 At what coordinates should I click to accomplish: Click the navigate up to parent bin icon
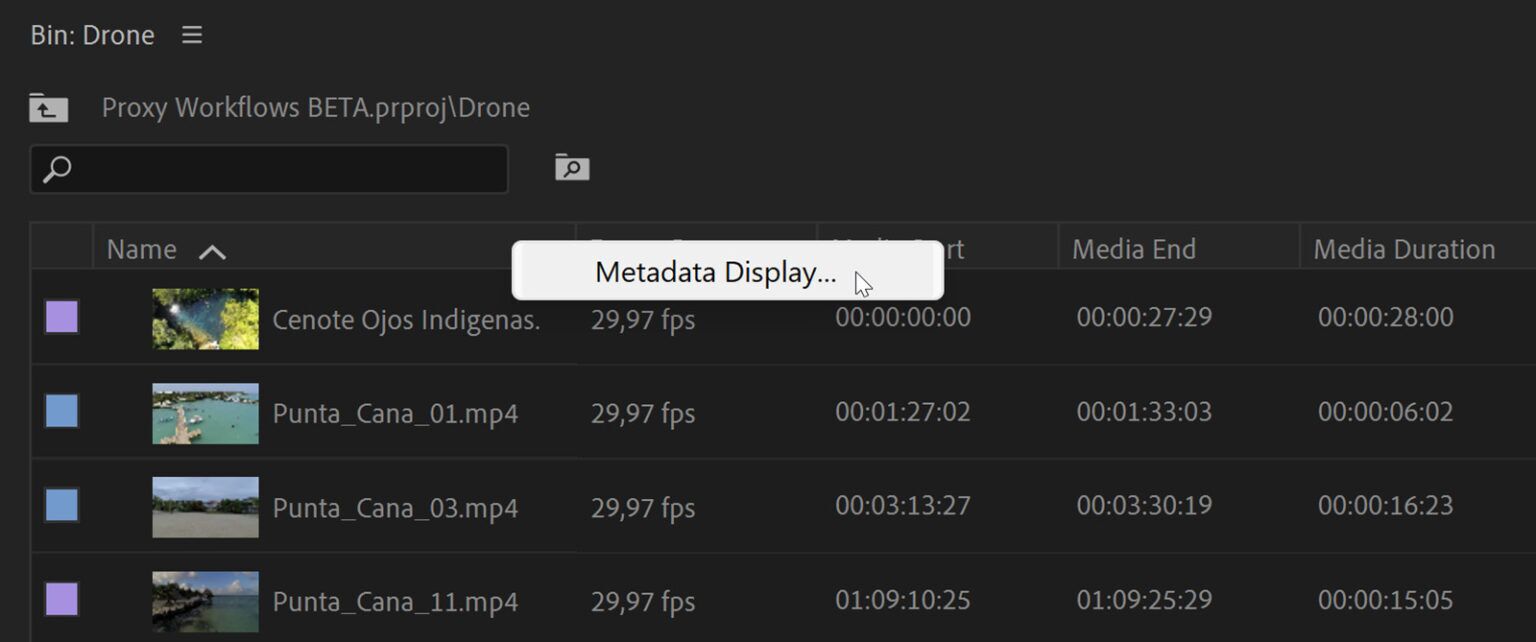[x=47, y=106]
